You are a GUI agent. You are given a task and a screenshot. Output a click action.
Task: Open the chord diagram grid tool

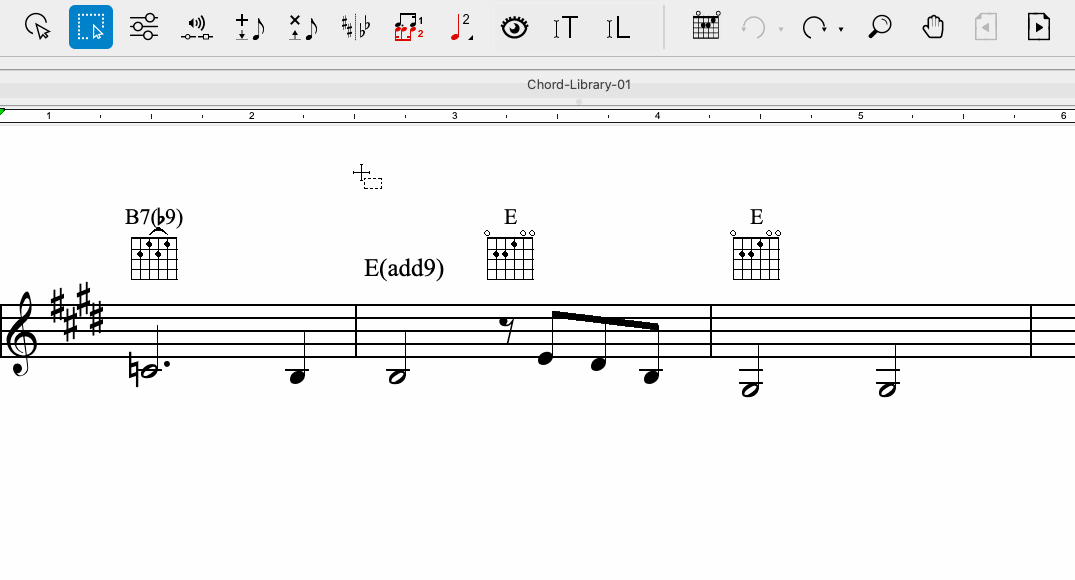[x=705, y=26]
